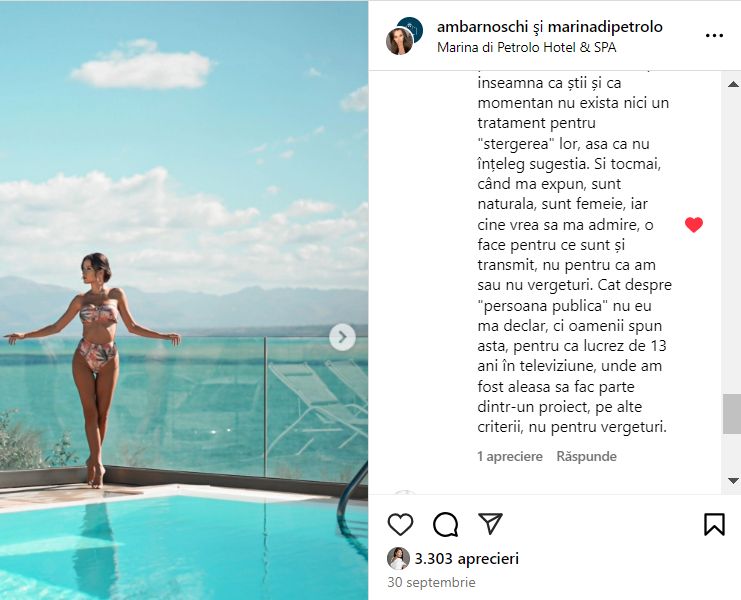Open the ambarnoschi username link
The height and width of the screenshot is (600, 741).
[x=482, y=27]
